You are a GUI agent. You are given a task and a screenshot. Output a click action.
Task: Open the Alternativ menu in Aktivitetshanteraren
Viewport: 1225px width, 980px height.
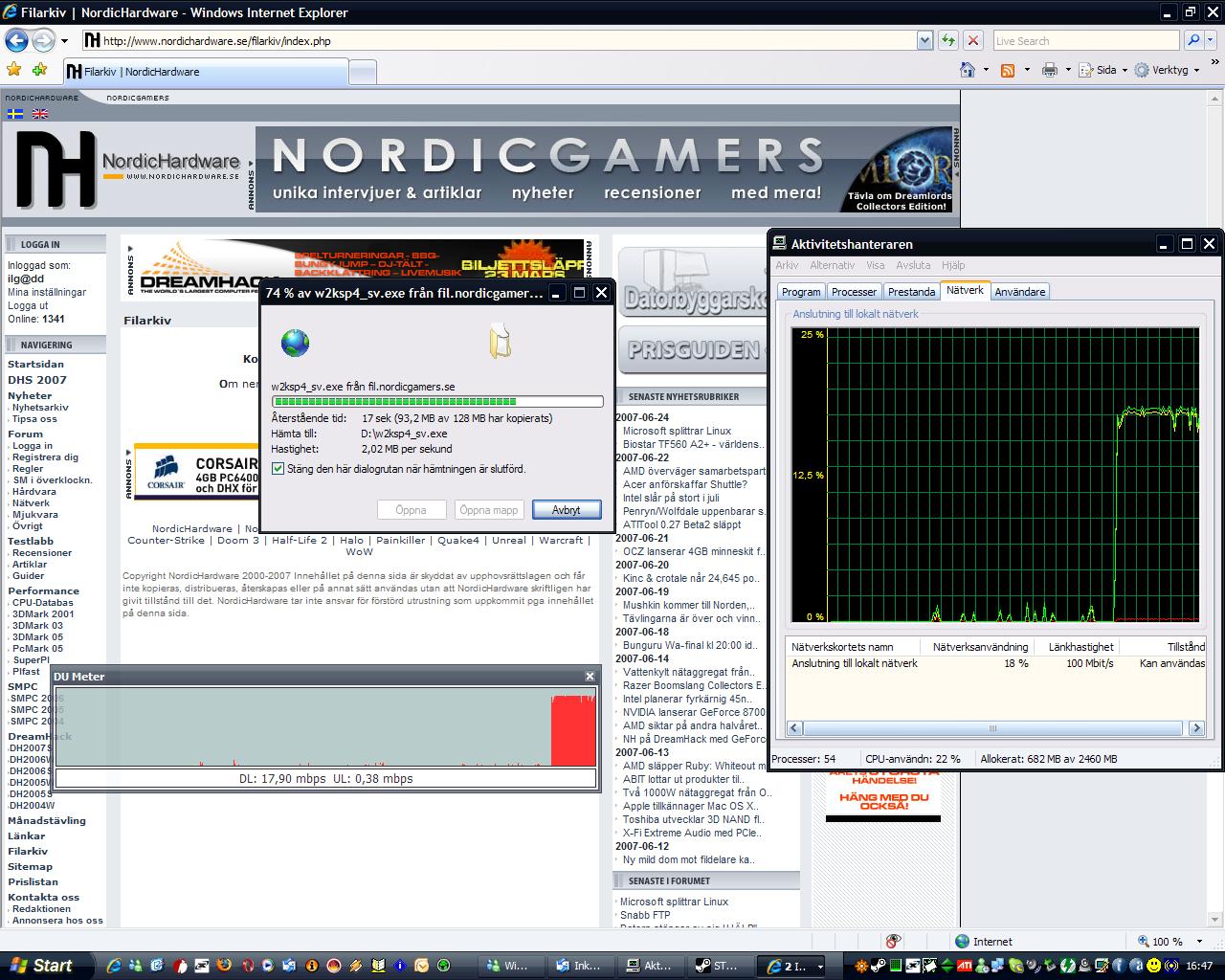pos(832,265)
